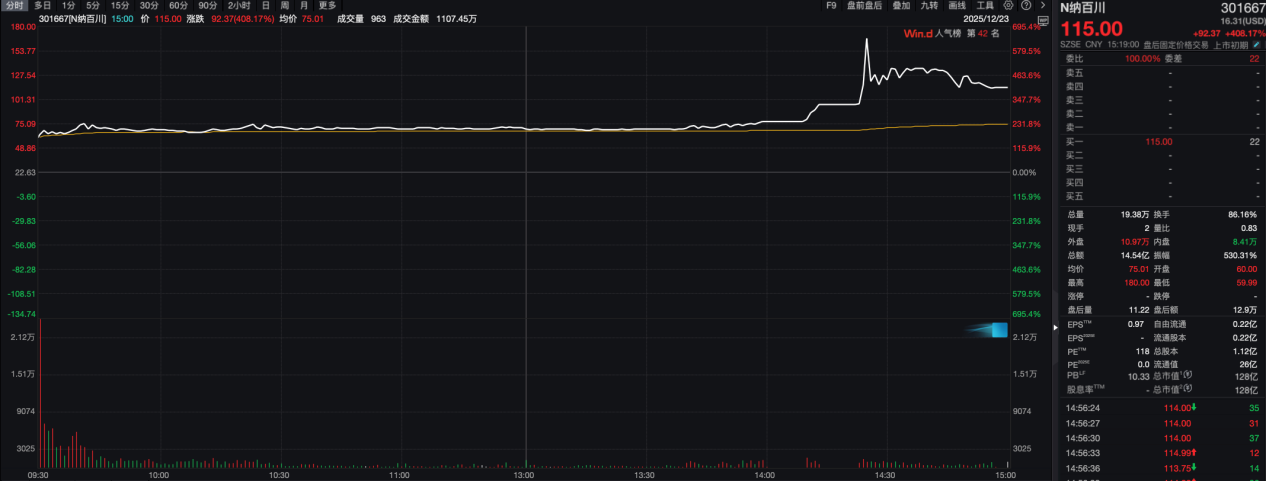Click the help question mark icon
Viewport: 1266px width, 481px height.
coord(1026,6)
